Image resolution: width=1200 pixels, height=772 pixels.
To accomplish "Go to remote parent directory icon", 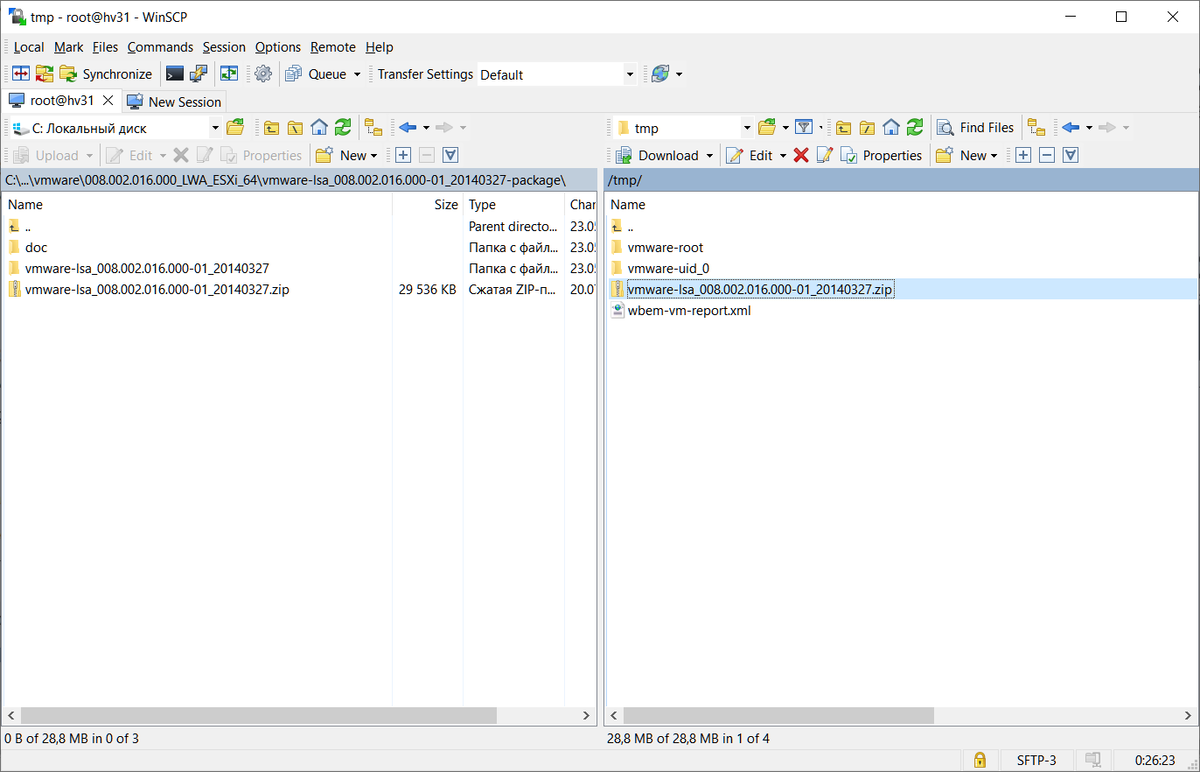I will tap(843, 127).
